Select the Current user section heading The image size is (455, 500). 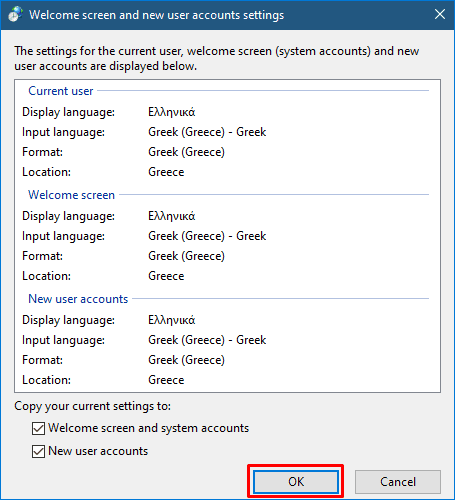(x=61, y=91)
